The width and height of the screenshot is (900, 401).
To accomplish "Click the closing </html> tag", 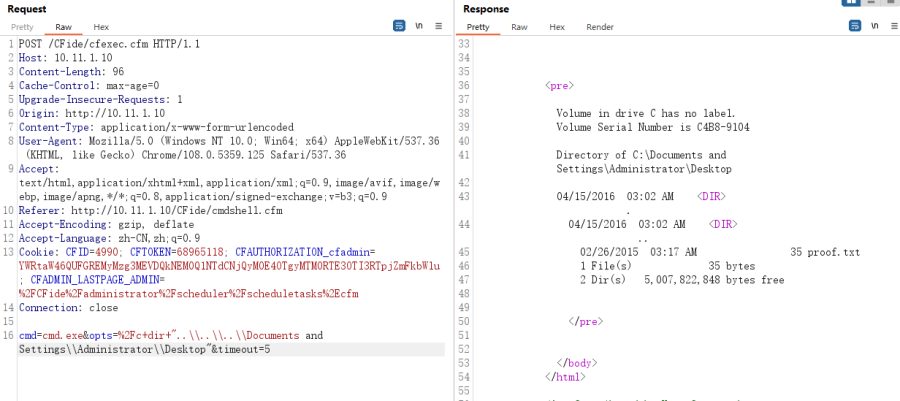I will tap(565, 377).
